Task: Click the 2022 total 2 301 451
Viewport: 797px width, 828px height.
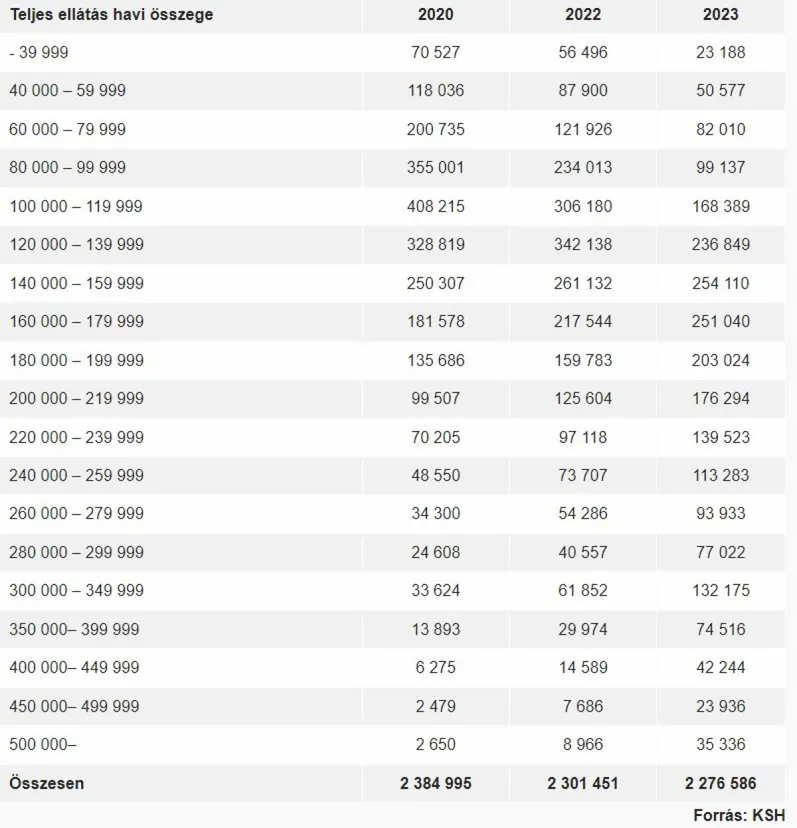Action: point(583,783)
